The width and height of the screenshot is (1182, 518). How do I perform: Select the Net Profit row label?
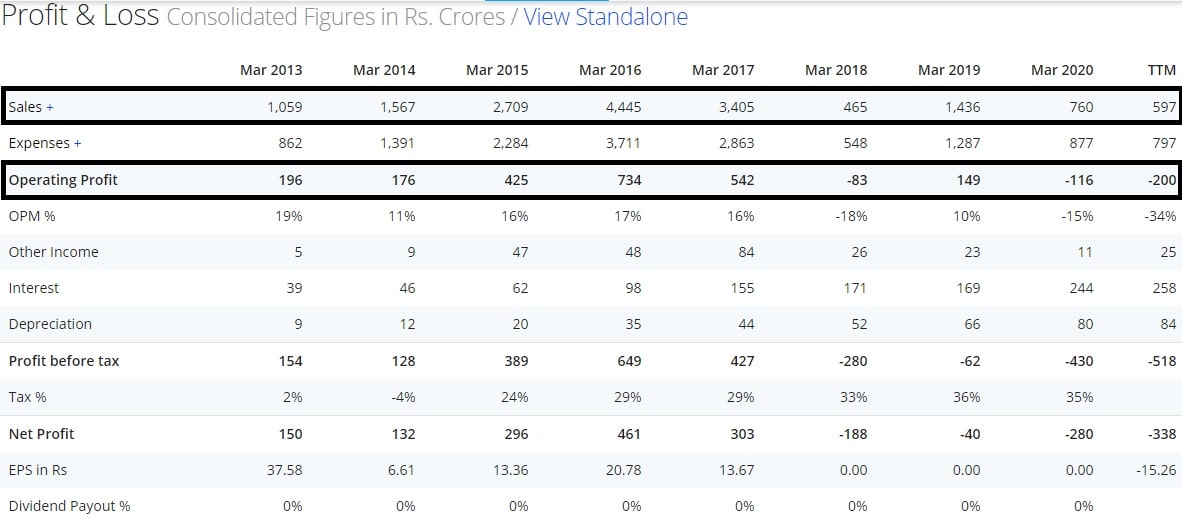click(x=42, y=434)
